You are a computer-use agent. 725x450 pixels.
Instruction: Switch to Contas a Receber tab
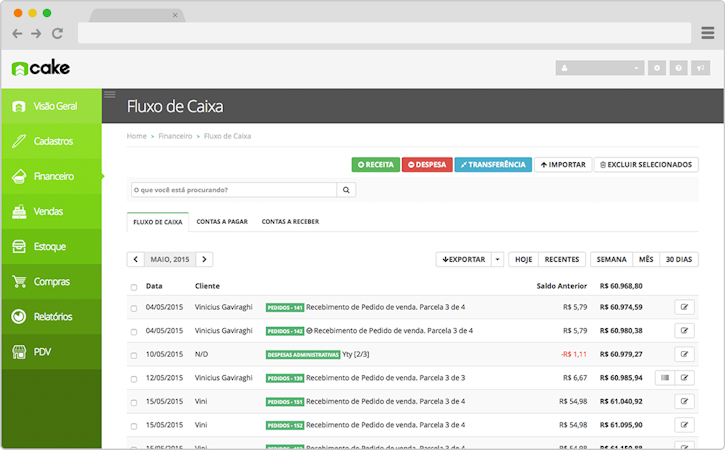(x=290, y=222)
